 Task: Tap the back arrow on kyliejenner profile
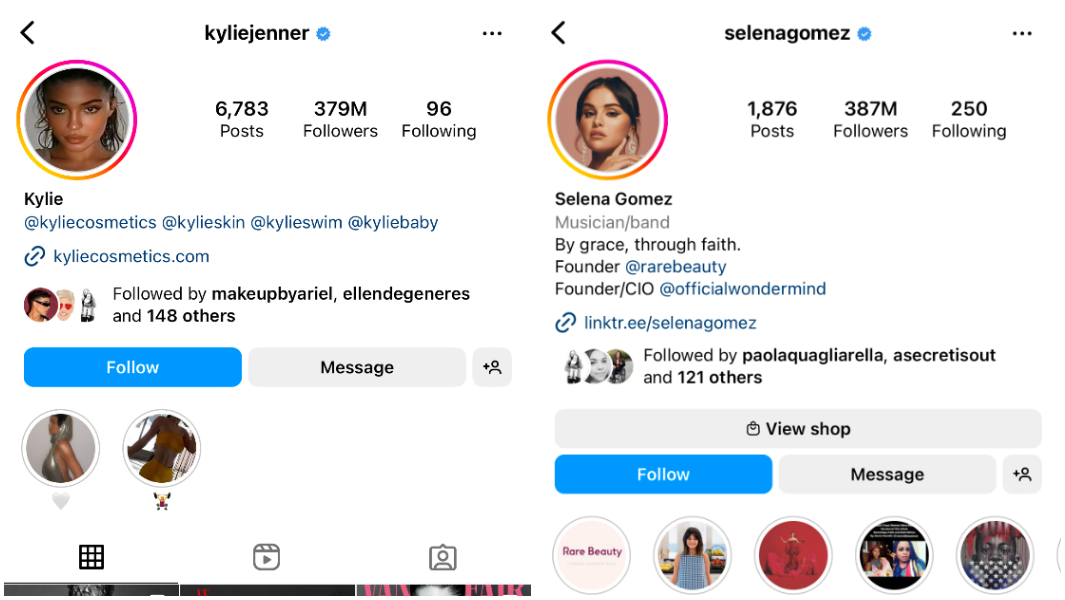[27, 31]
